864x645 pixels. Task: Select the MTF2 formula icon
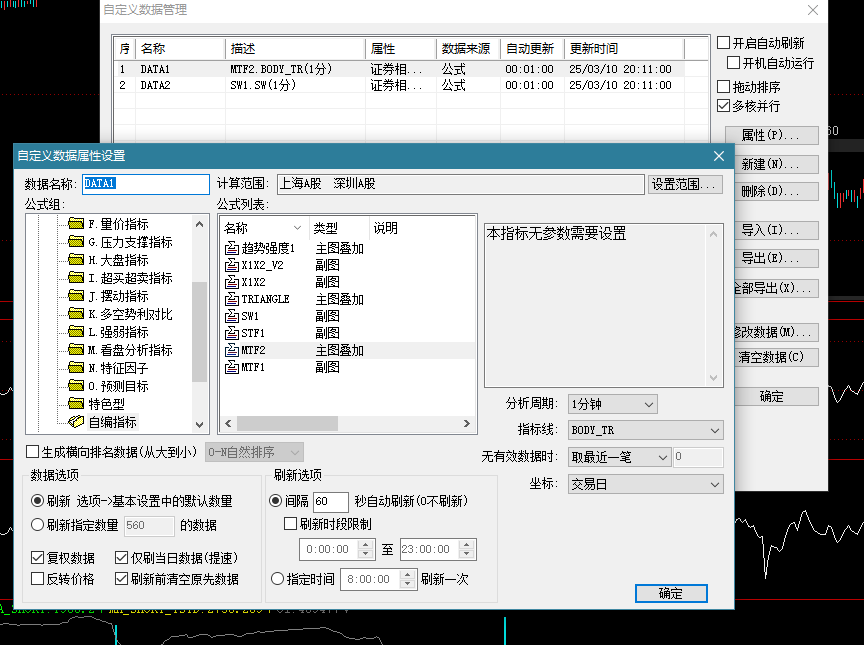[x=232, y=350]
